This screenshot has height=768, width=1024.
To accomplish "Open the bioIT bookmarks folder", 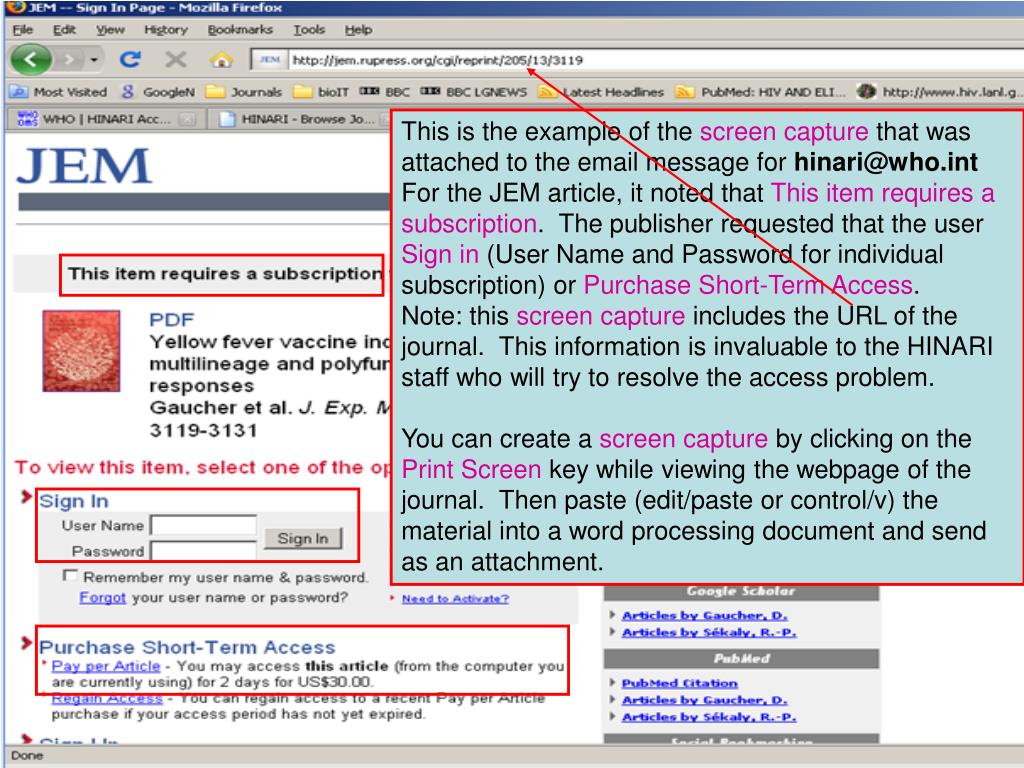I will coord(321,92).
